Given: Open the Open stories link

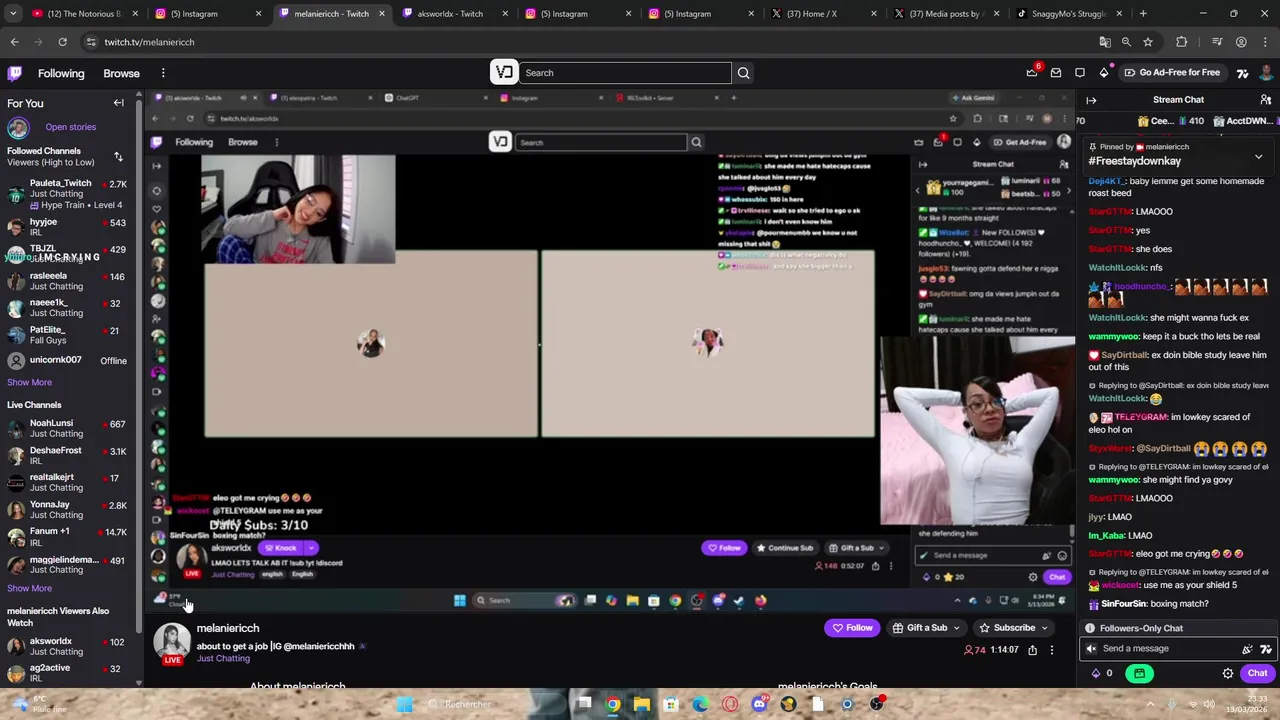Looking at the screenshot, I should point(70,127).
